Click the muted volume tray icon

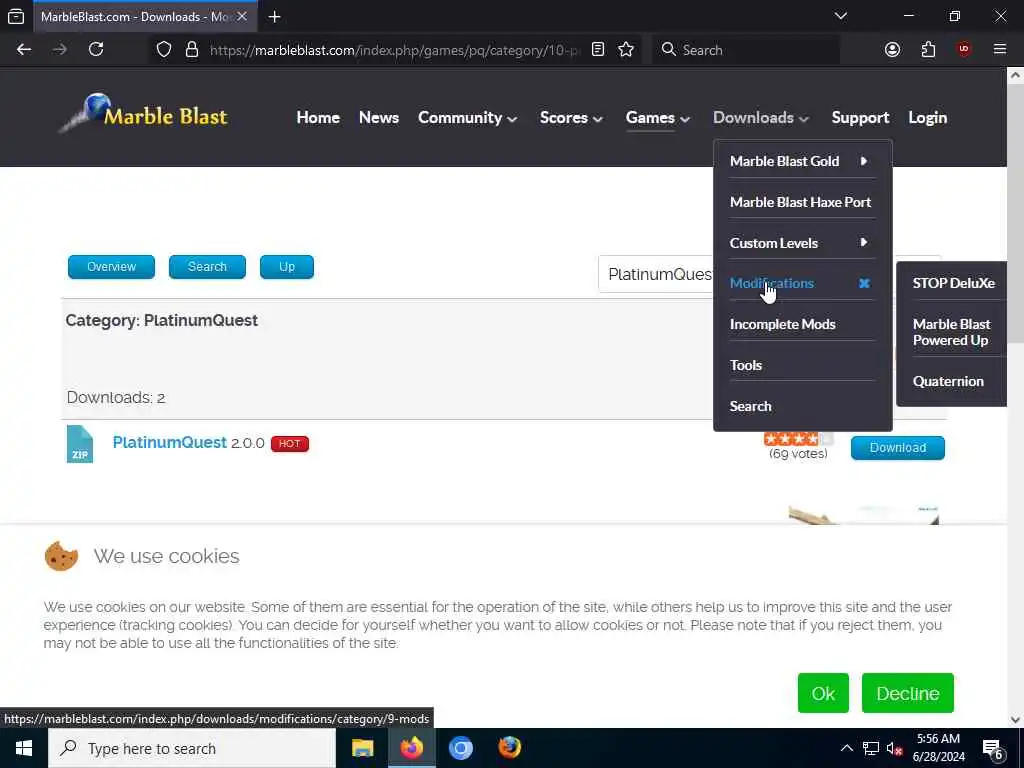pos(894,748)
